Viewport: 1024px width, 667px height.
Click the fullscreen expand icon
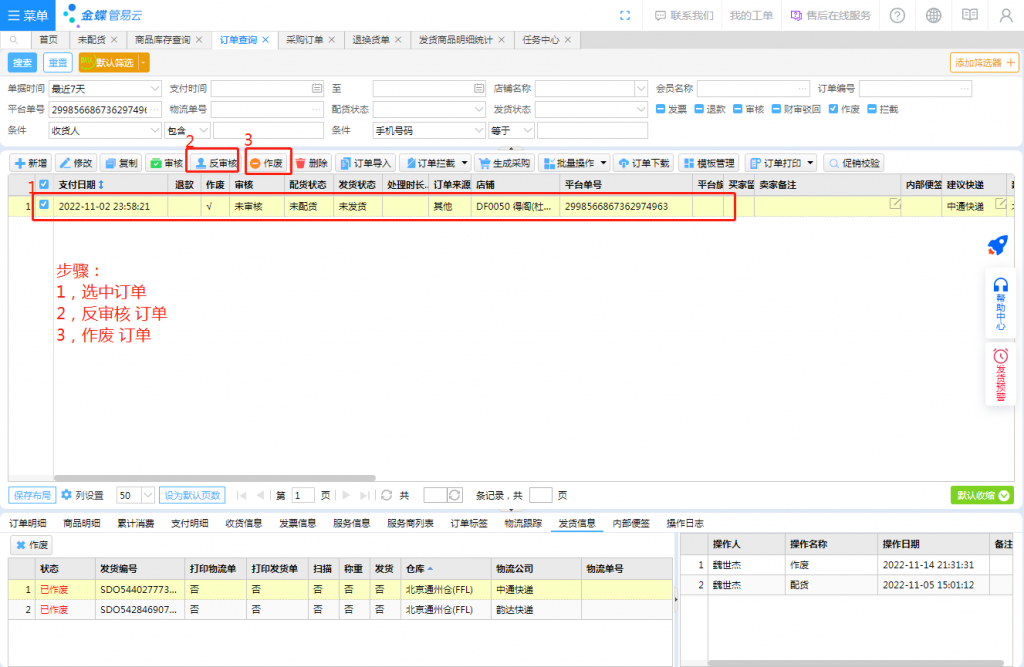pyautogui.click(x=625, y=15)
